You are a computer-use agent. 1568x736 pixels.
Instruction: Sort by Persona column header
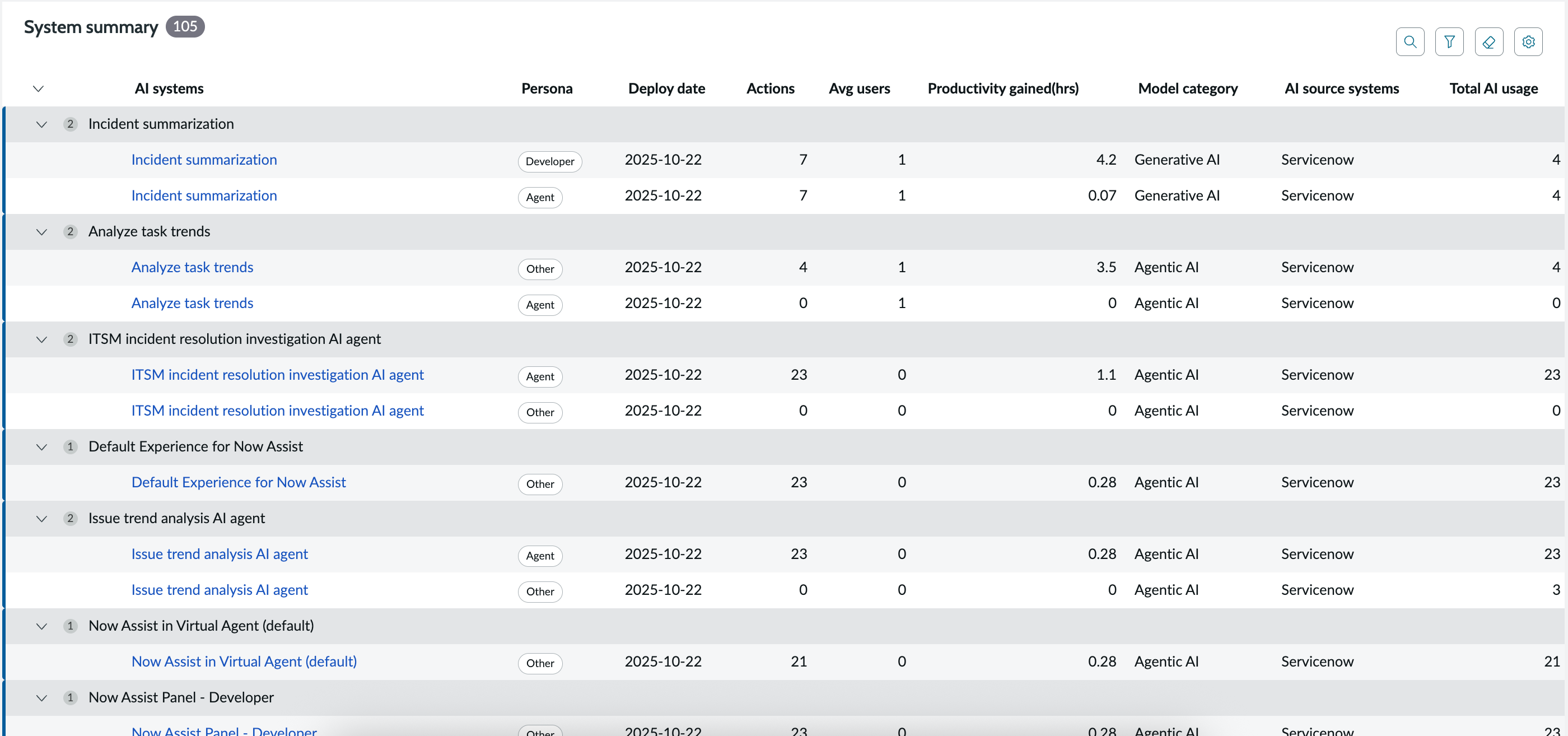pyautogui.click(x=547, y=89)
